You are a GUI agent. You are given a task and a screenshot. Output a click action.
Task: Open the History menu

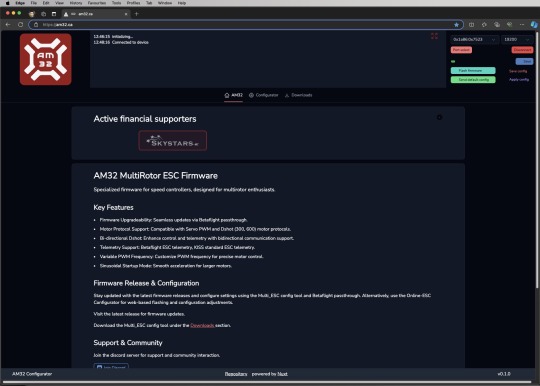tap(76, 3)
